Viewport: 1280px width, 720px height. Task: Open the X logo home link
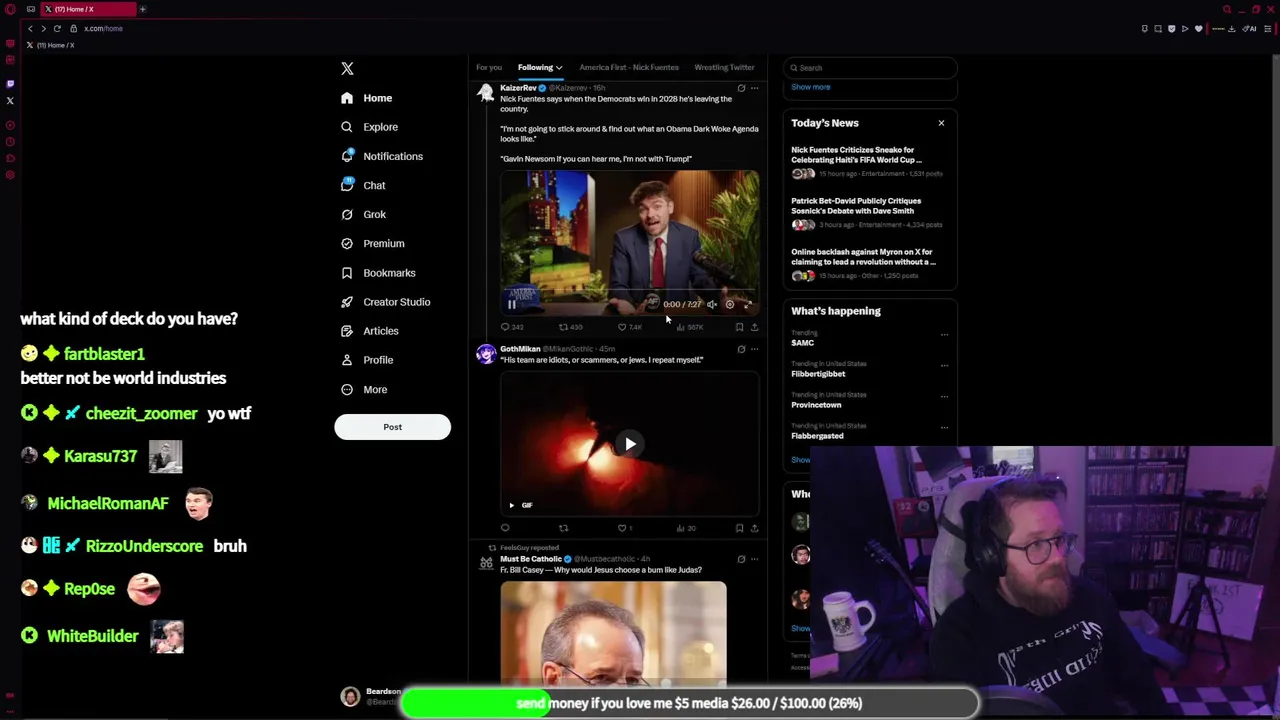click(347, 69)
